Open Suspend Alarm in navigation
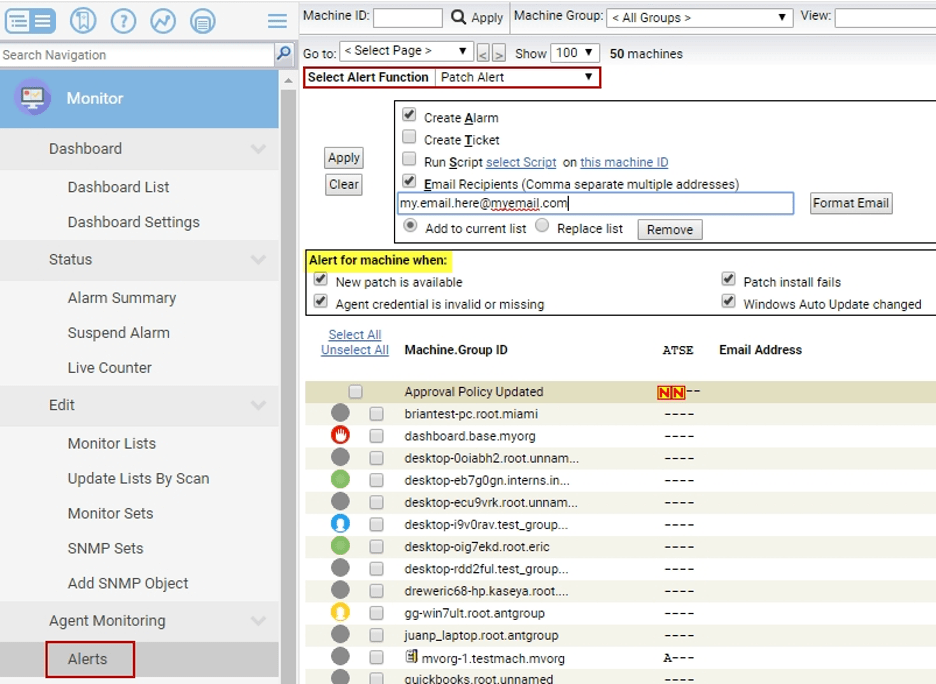 click(x=119, y=332)
